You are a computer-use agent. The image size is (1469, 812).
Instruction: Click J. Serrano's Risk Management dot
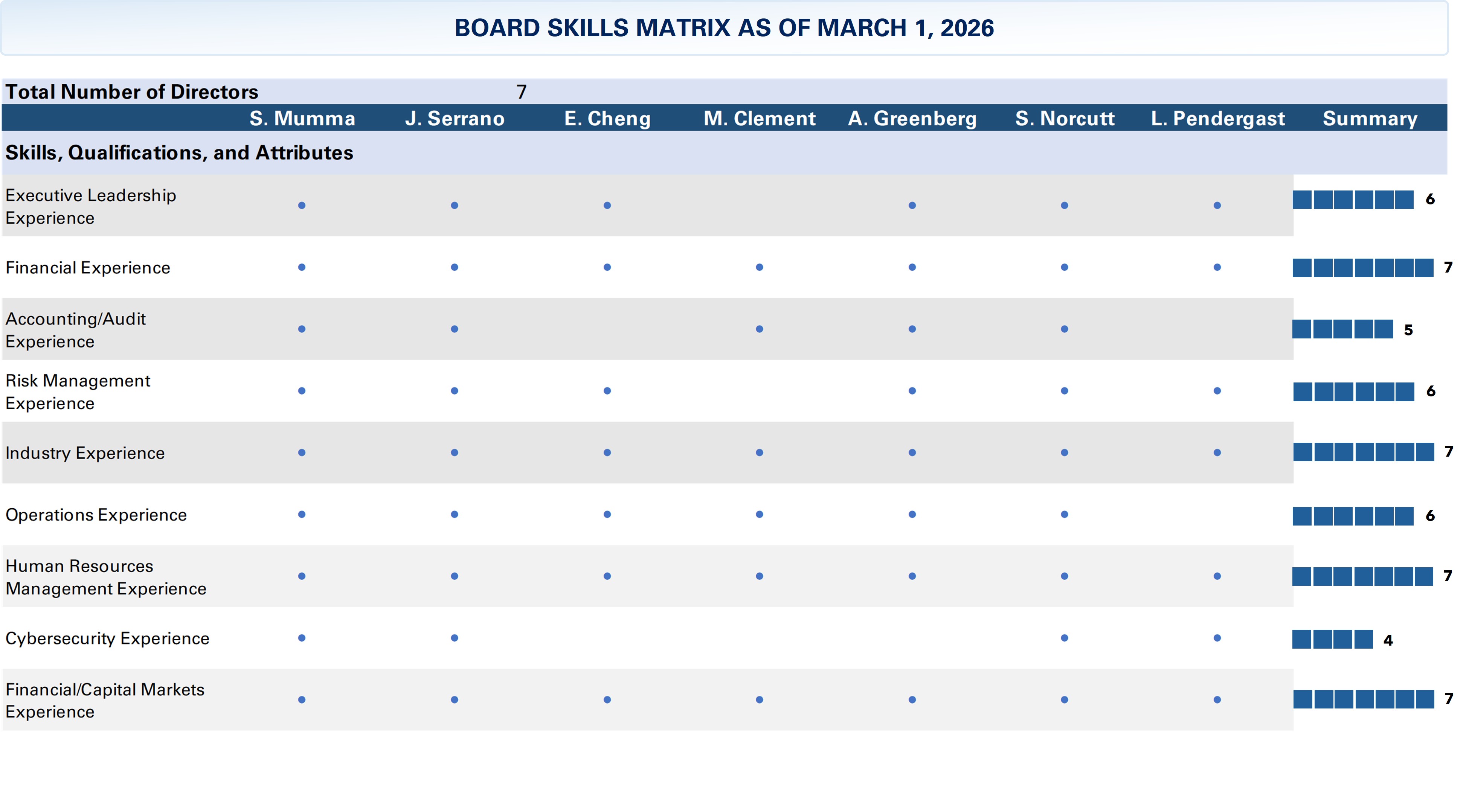click(455, 391)
